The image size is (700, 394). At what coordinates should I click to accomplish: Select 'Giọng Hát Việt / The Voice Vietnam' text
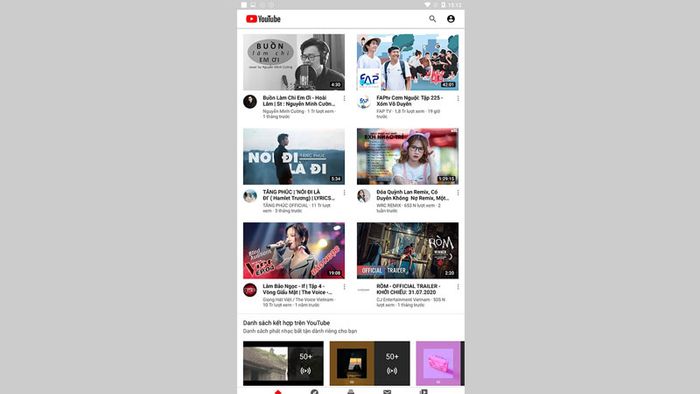(x=298, y=300)
